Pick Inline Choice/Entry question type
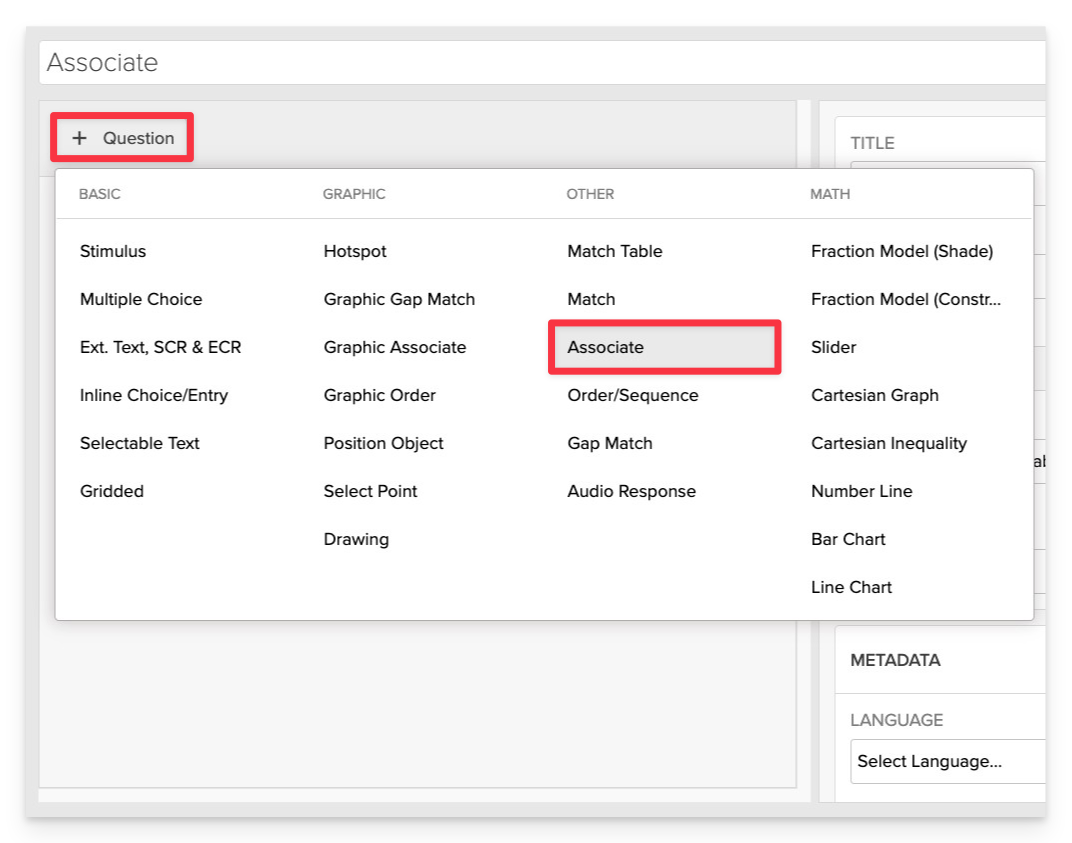1072x843 pixels. point(154,395)
